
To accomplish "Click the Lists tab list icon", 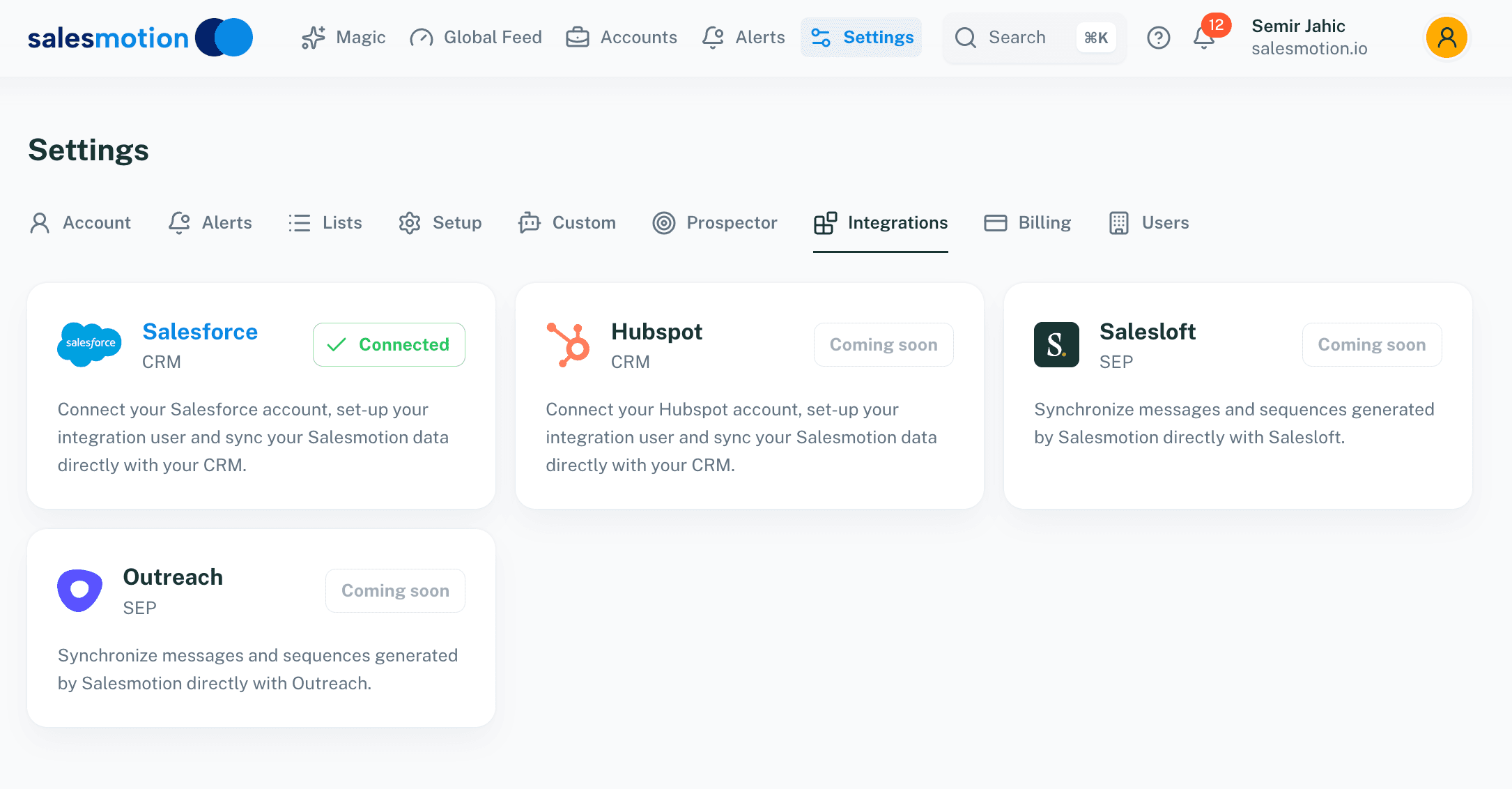I will click(x=300, y=223).
